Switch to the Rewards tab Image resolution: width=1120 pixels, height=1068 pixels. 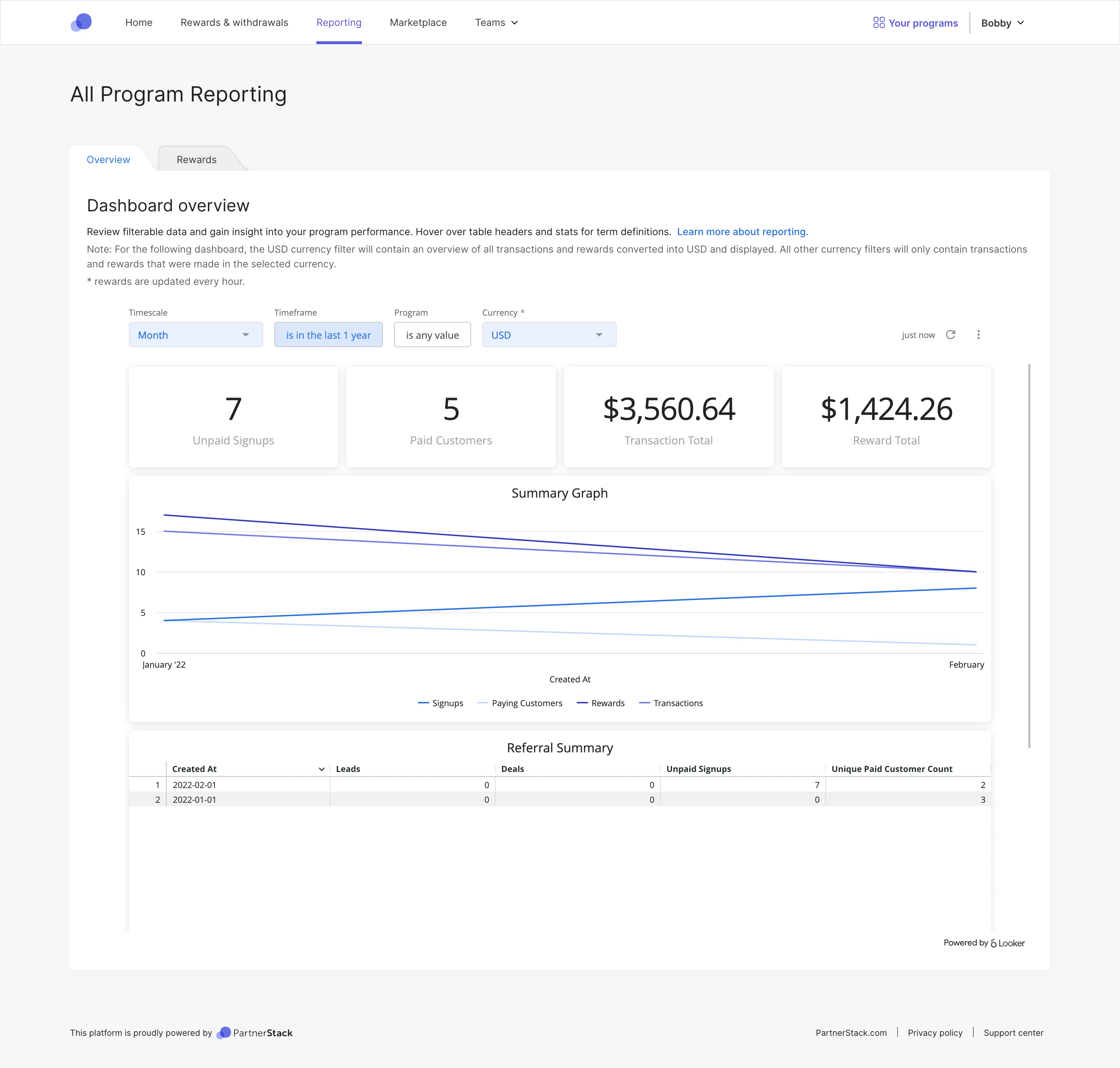(x=196, y=160)
